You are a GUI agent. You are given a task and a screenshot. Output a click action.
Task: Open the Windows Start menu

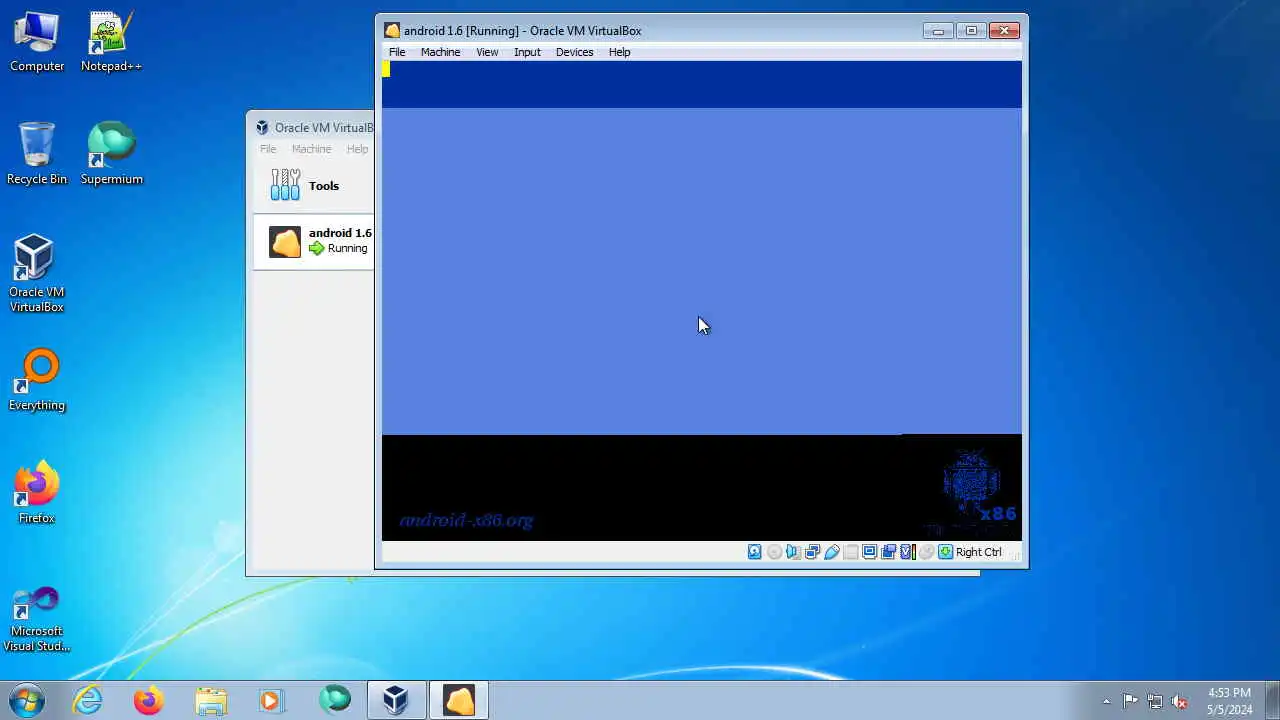pos(27,700)
